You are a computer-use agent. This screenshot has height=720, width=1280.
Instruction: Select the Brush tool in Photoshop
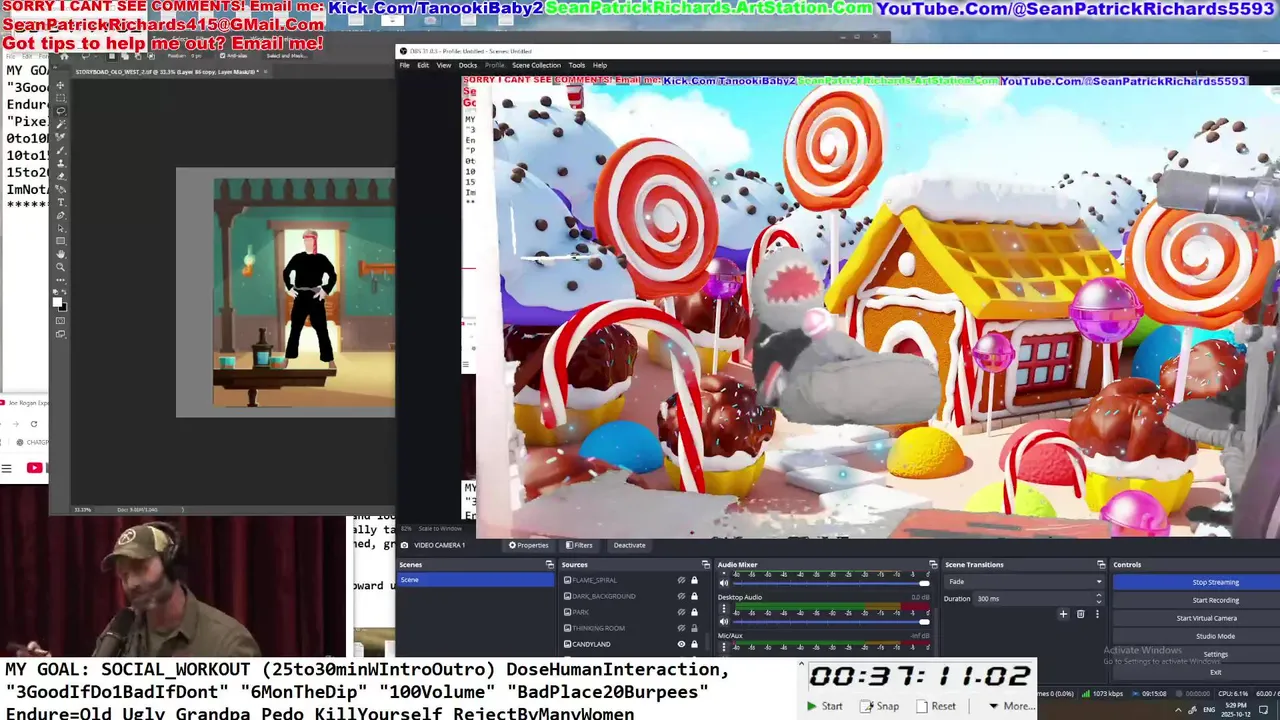click(60, 150)
